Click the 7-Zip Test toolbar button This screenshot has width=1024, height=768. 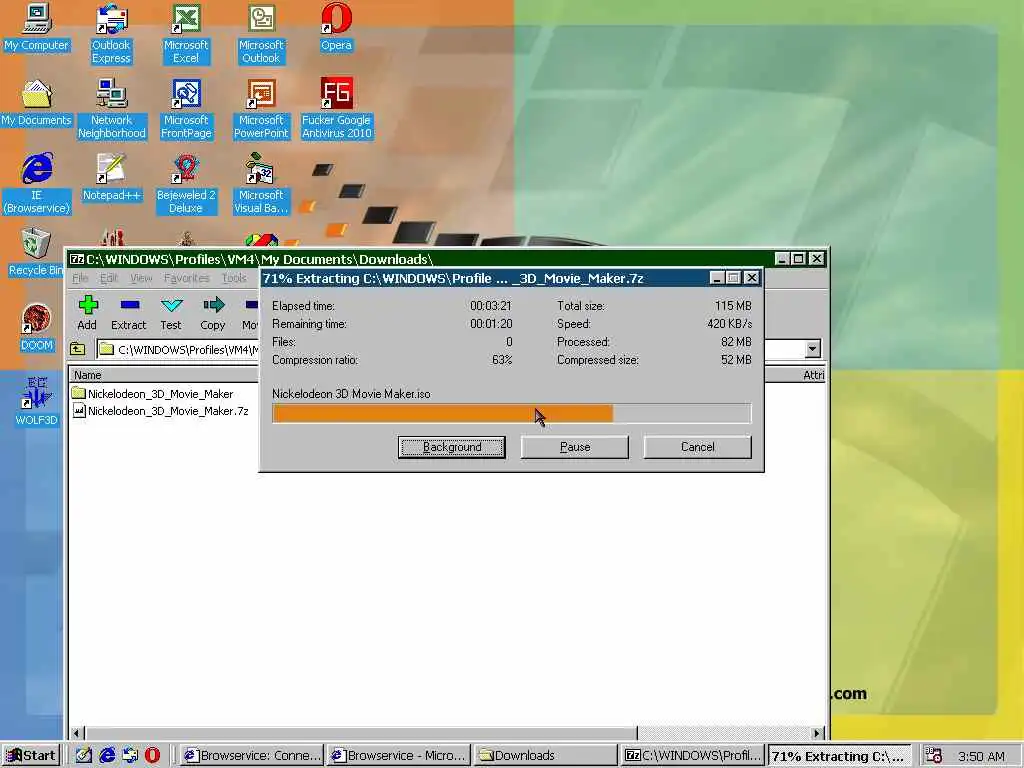coord(171,313)
